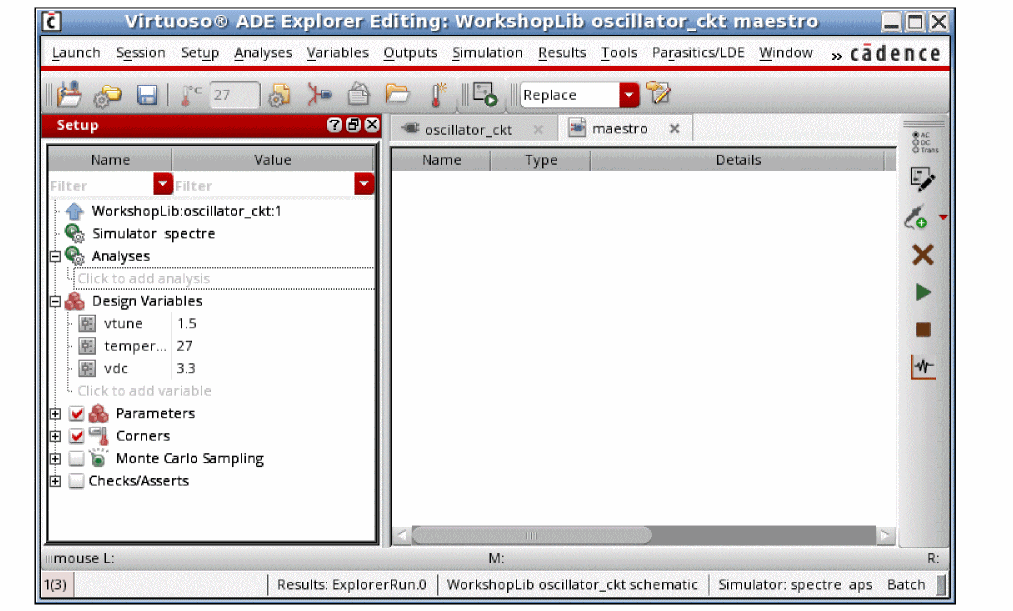
Task: Show more menus with the double chevron
Action: click(x=837, y=56)
